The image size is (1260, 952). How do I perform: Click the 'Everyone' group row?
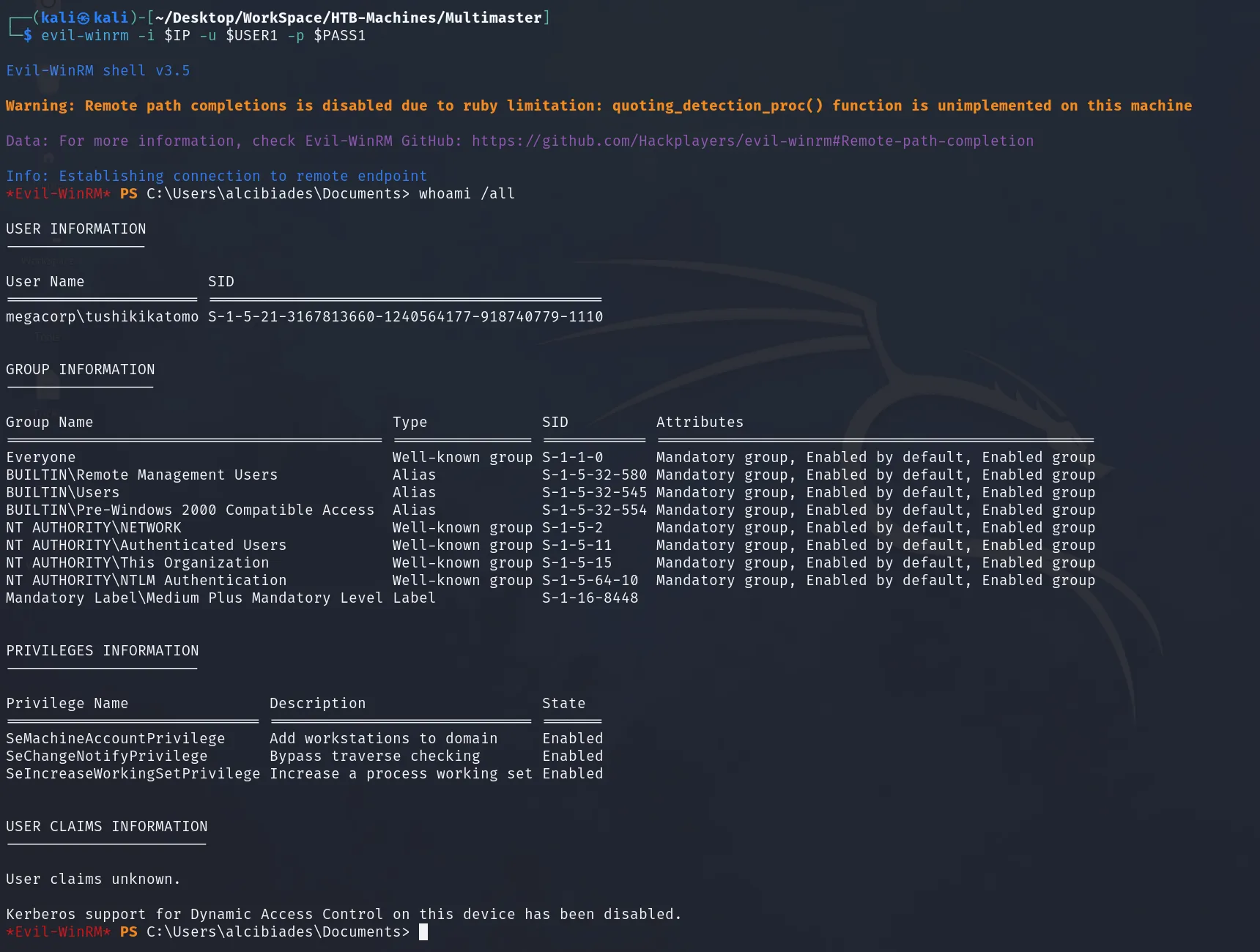550,457
